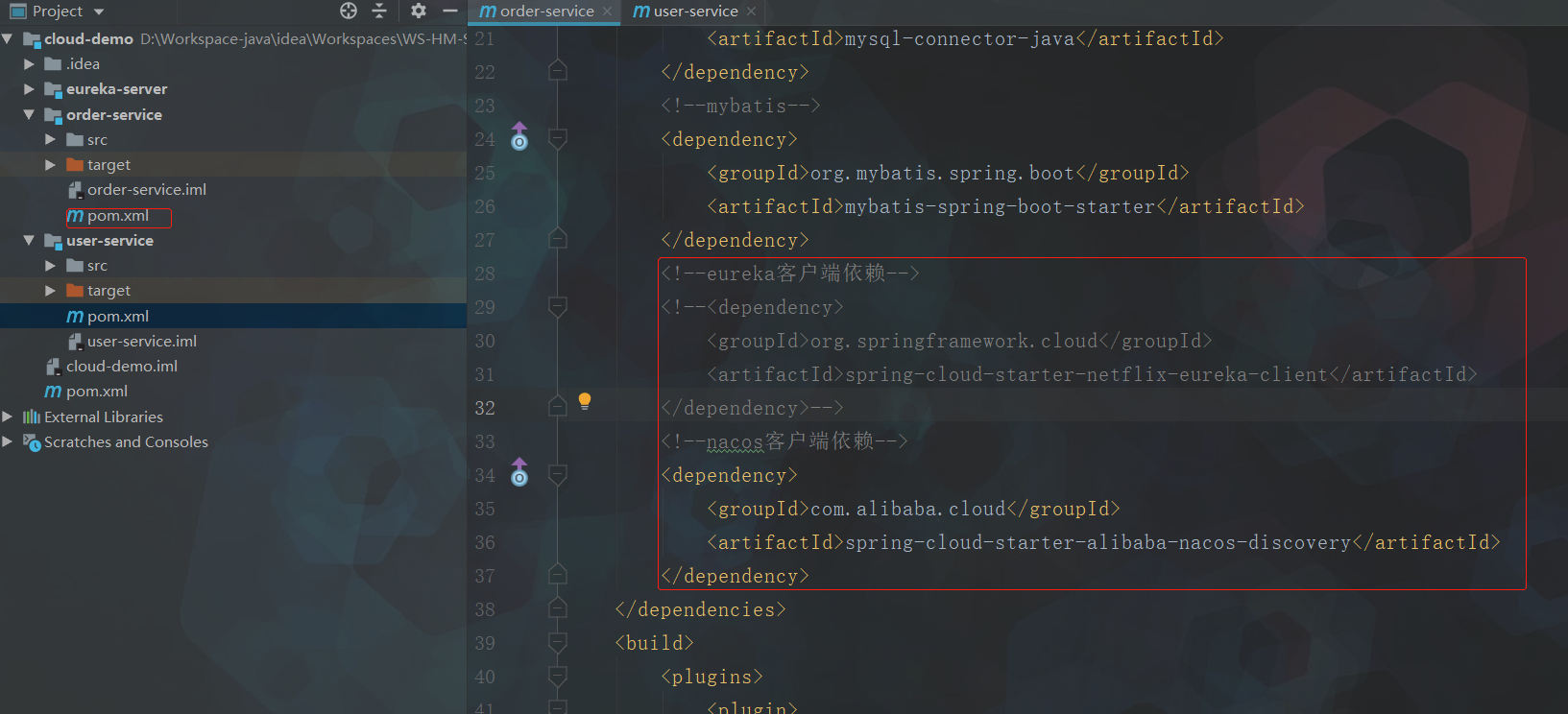Click com.alibaba.cloud groupId text

907,509
